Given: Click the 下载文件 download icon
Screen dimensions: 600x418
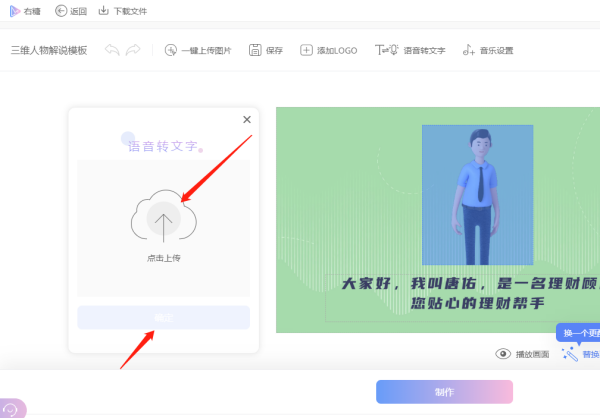Looking at the screenshot, I should (104, 10).
